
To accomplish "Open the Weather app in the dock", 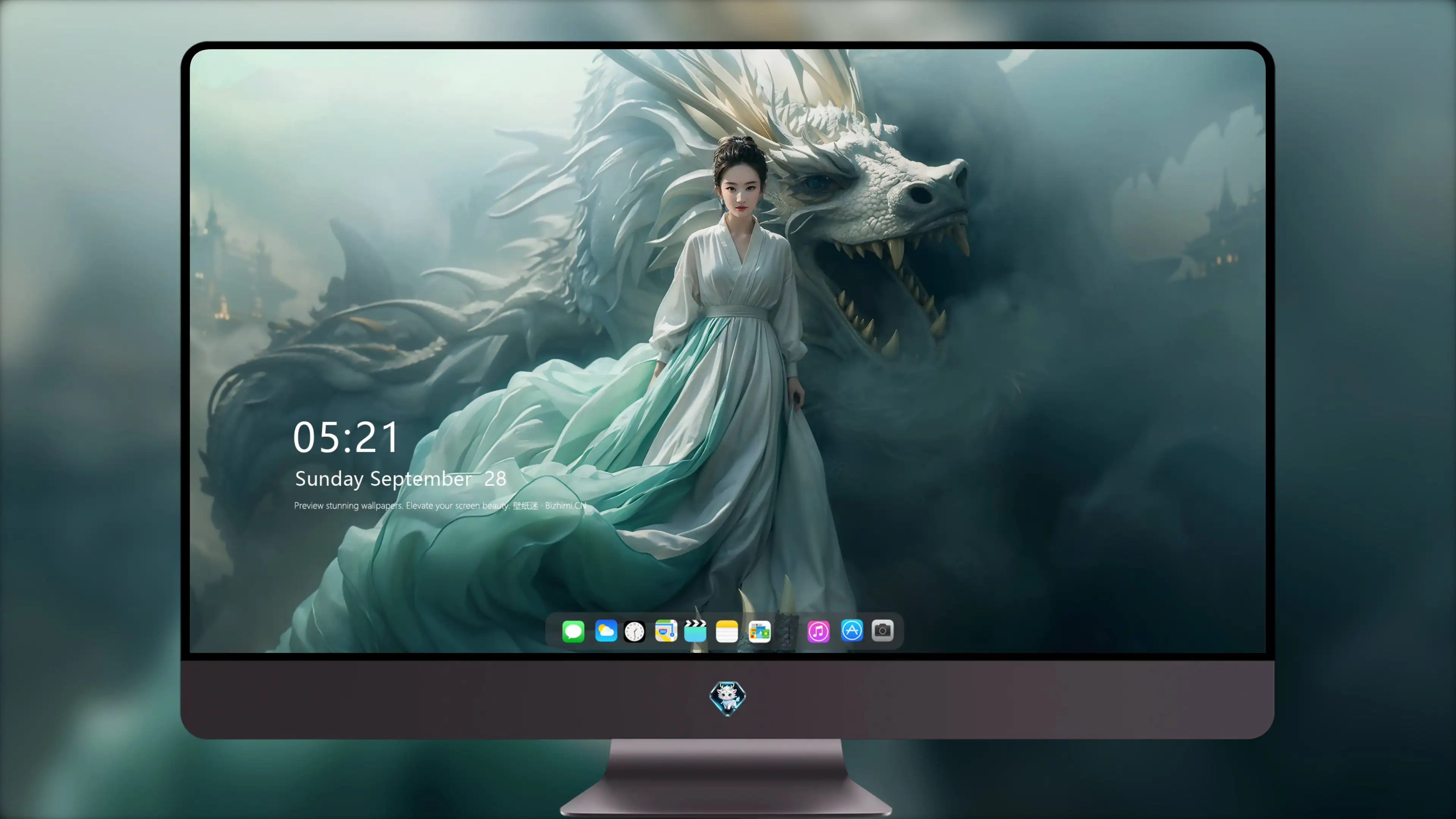I will point(606,631).
